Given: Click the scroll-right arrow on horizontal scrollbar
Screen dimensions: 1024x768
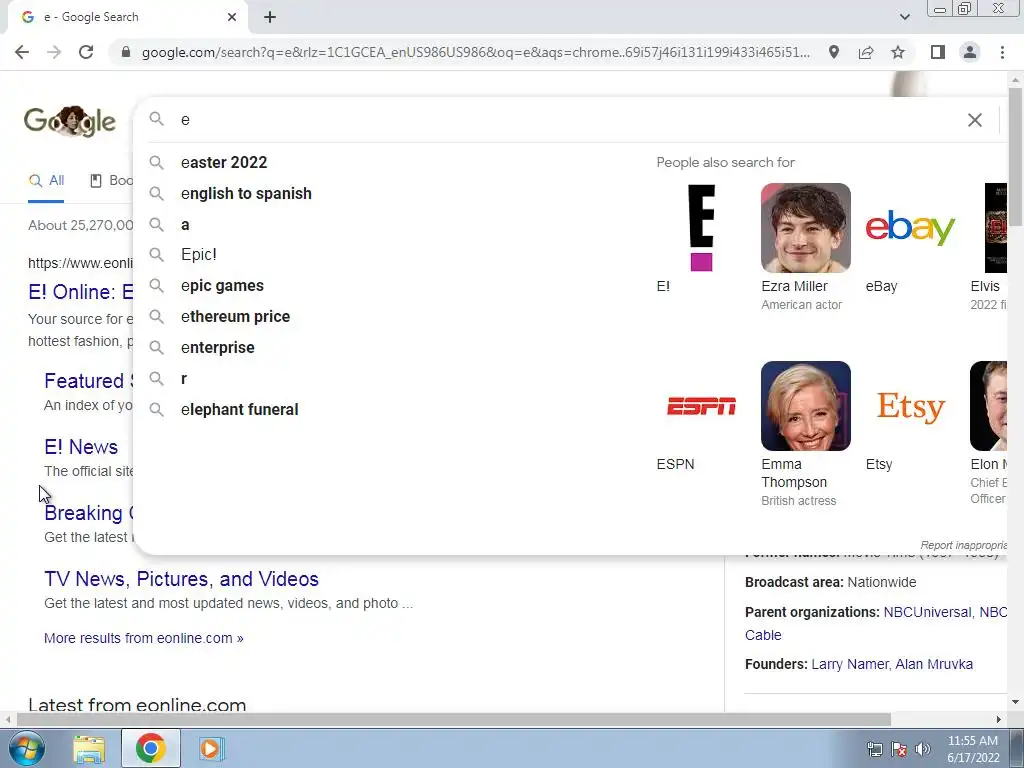Looking at the screenshot, I should pos(999,719).
